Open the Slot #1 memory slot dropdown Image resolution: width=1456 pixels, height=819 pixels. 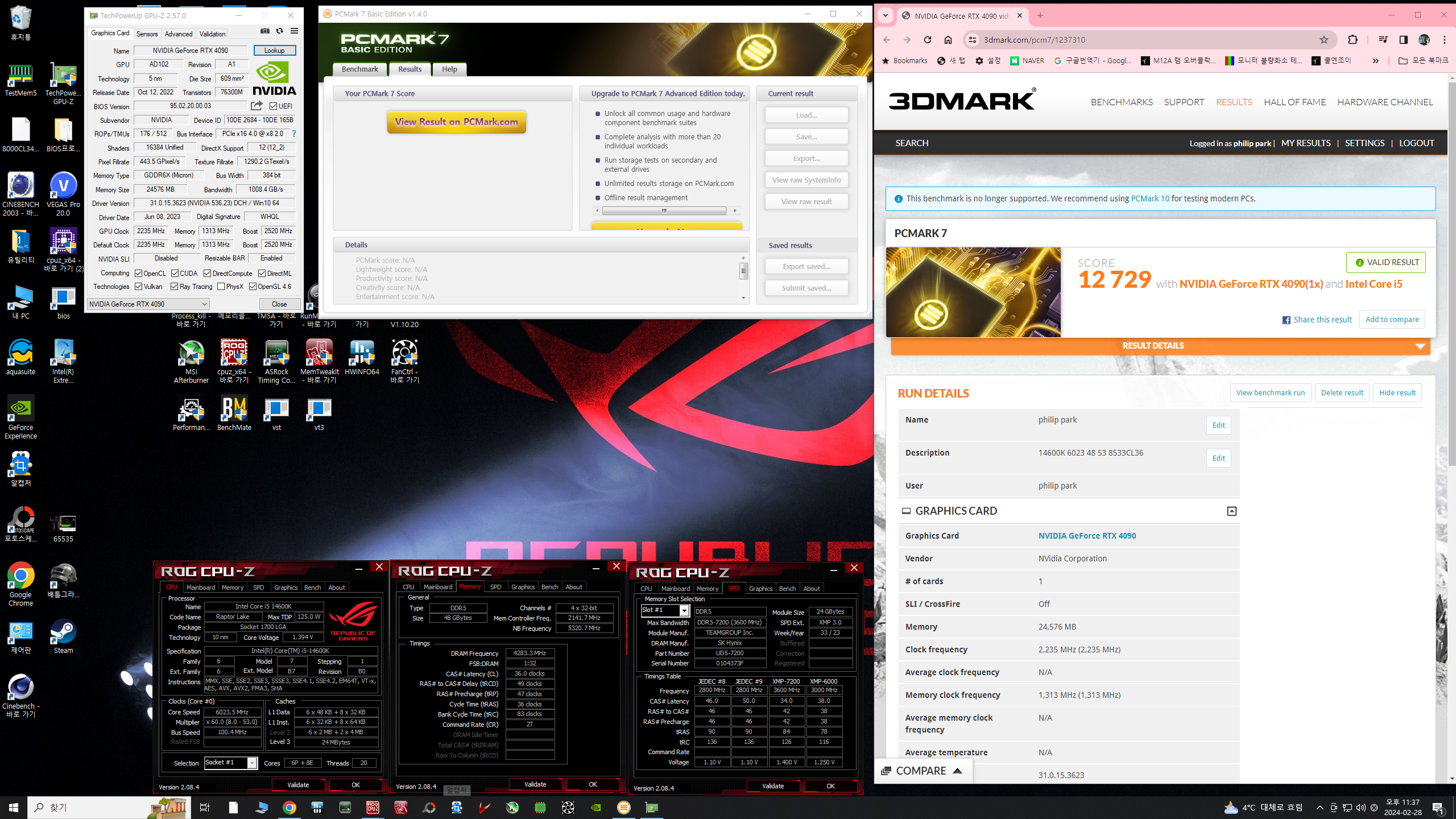(665, 610)
